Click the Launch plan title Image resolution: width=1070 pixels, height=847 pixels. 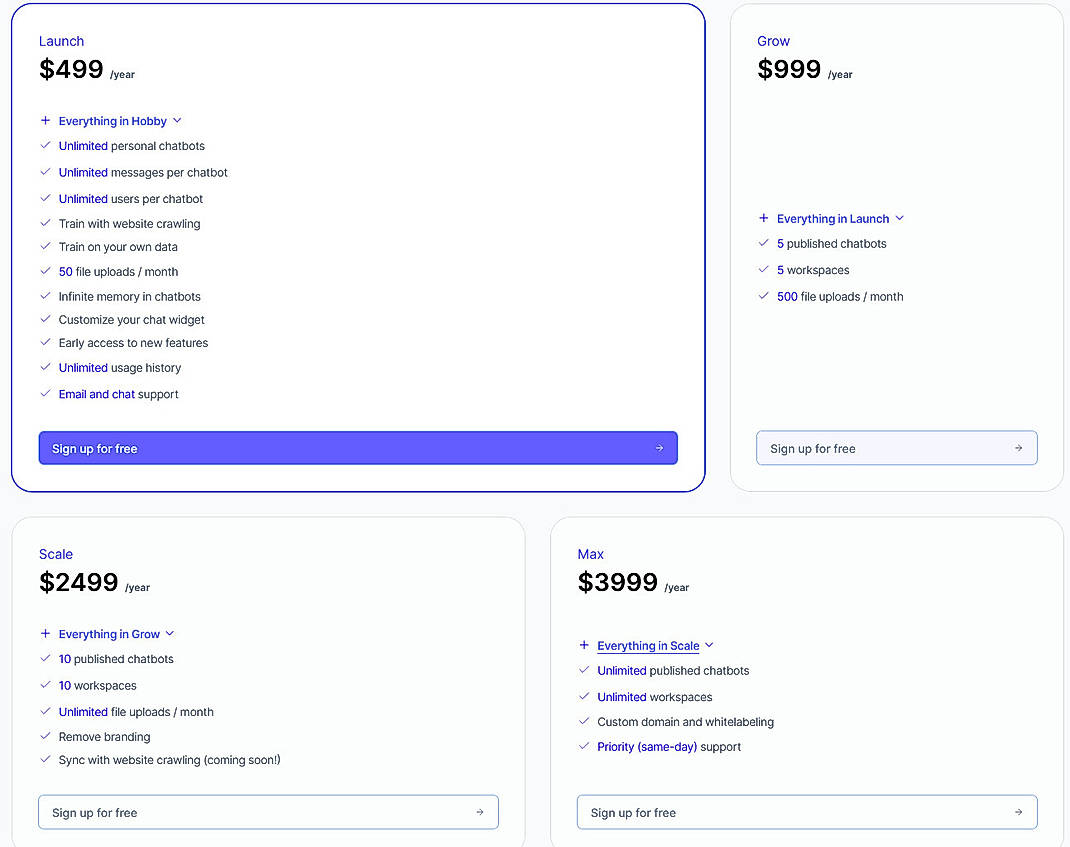tap(61, 41)
